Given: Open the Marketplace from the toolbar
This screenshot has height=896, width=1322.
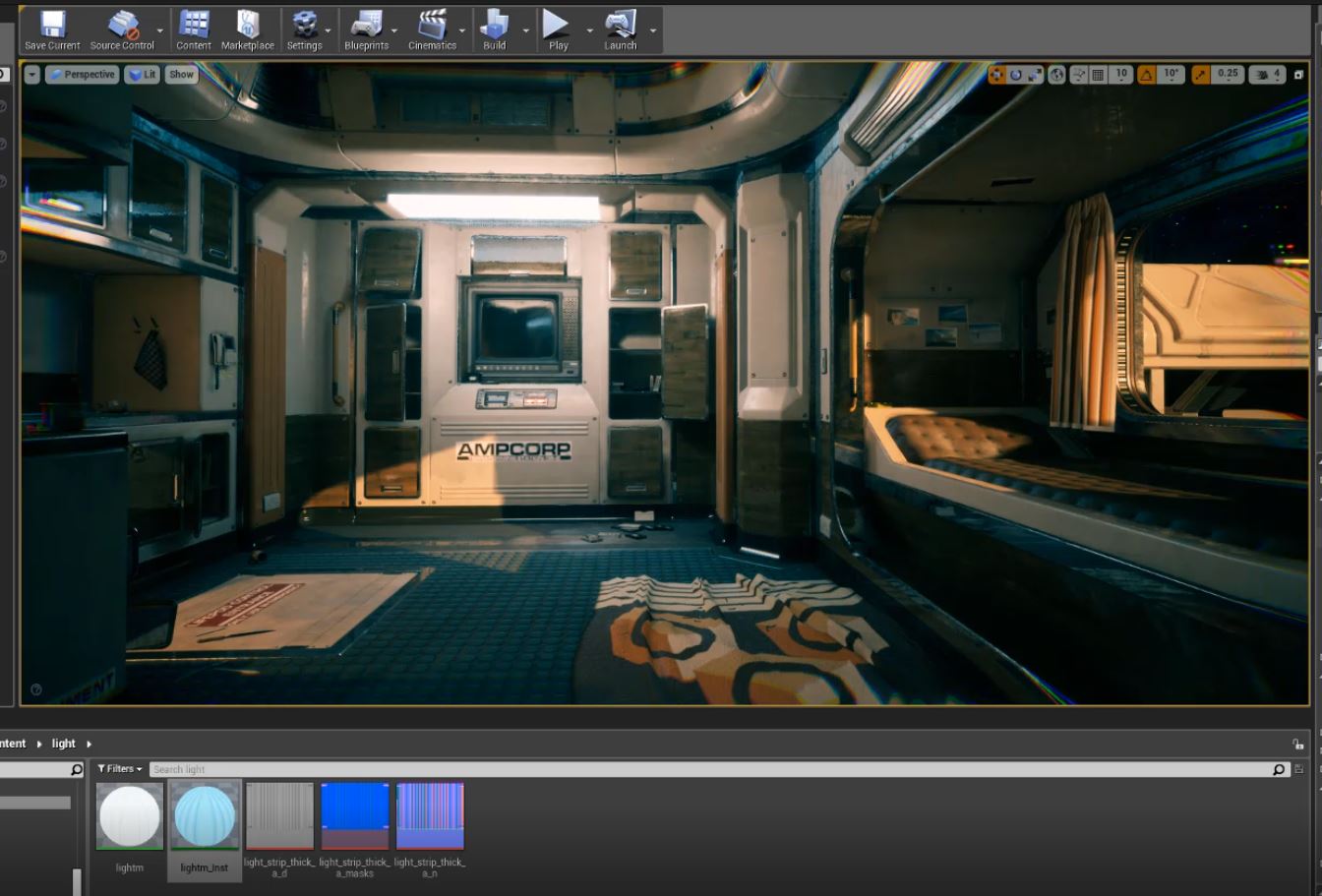Looking at the screenshot, I should click(247, 29).
